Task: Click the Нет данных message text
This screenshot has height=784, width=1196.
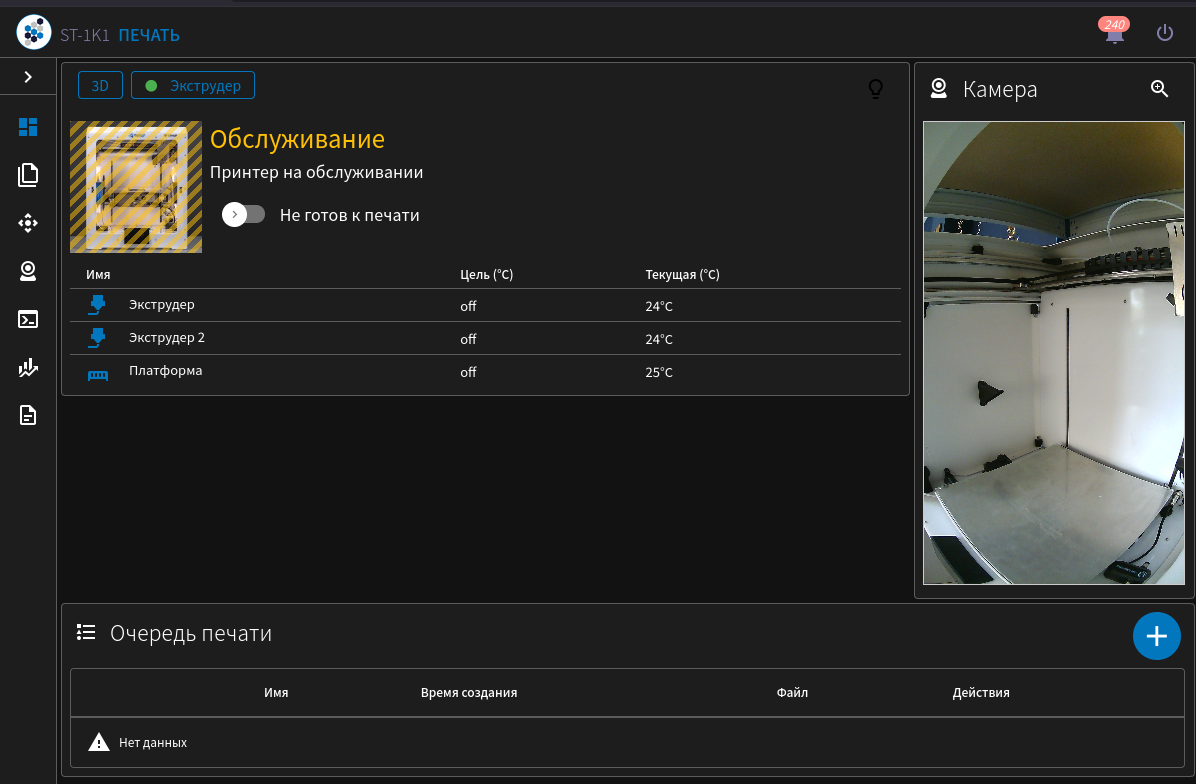Action: (153, 743)
